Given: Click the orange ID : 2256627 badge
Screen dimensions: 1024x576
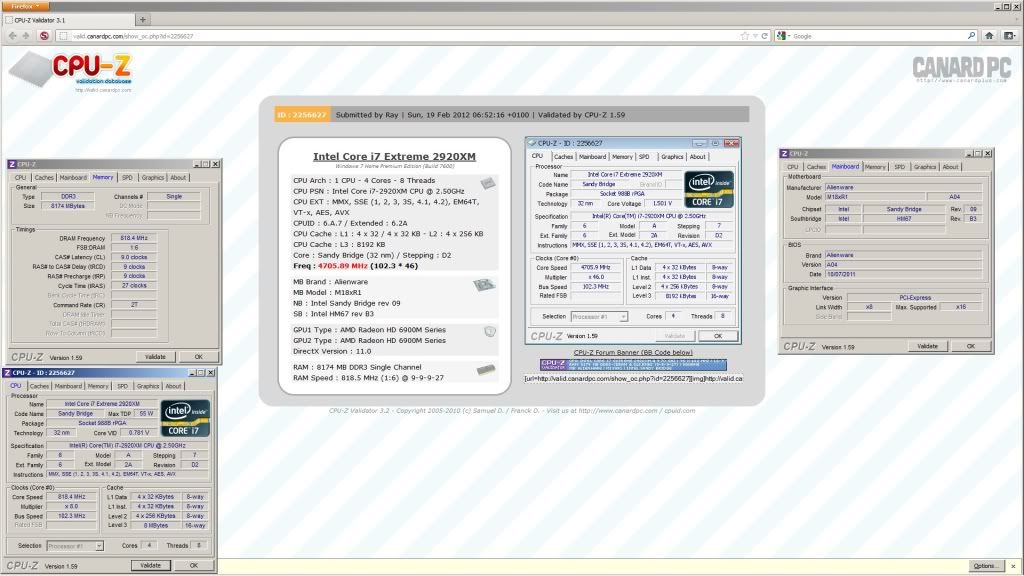Looking at the screenshot, I should (302, 115).
